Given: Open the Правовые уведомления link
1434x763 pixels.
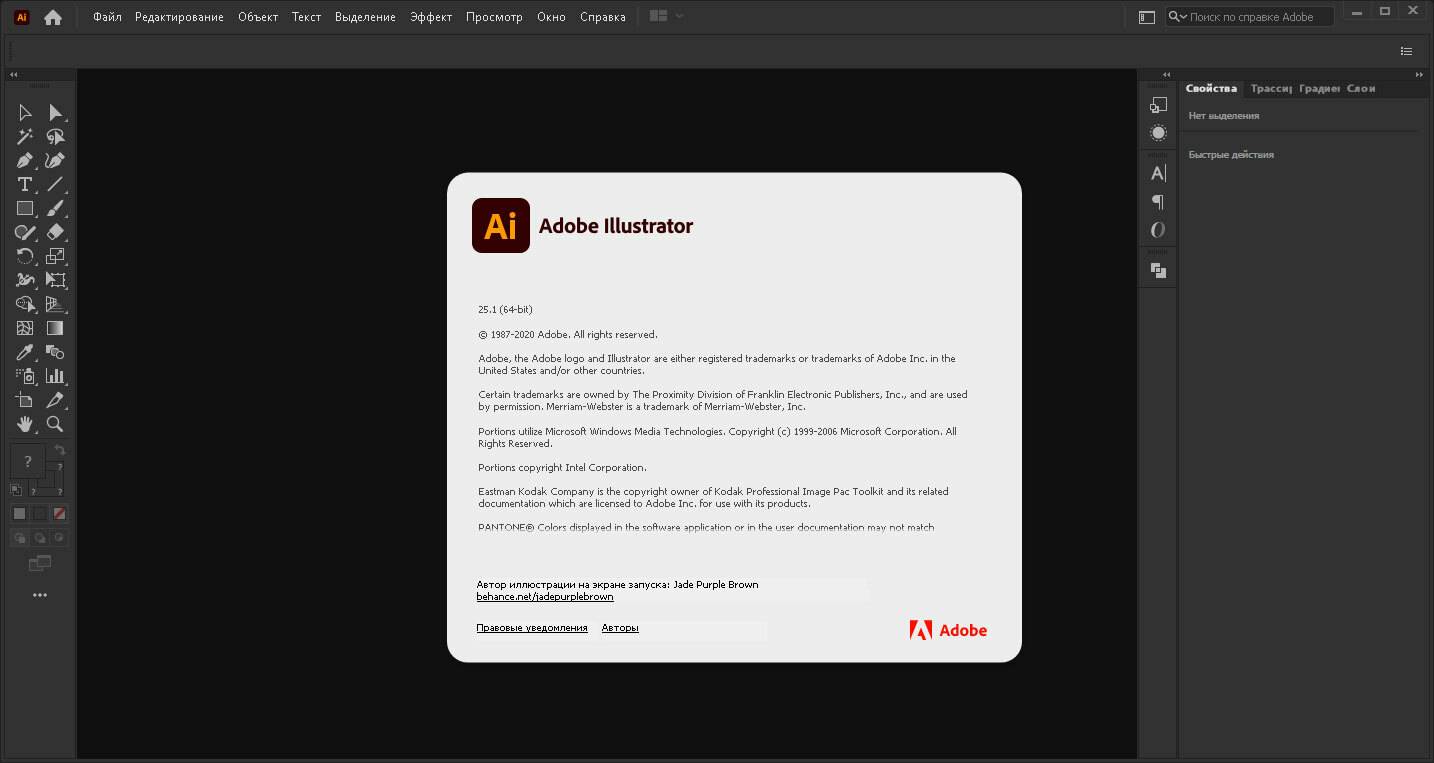Looking at the screenshot, I should tap(532, 628).
